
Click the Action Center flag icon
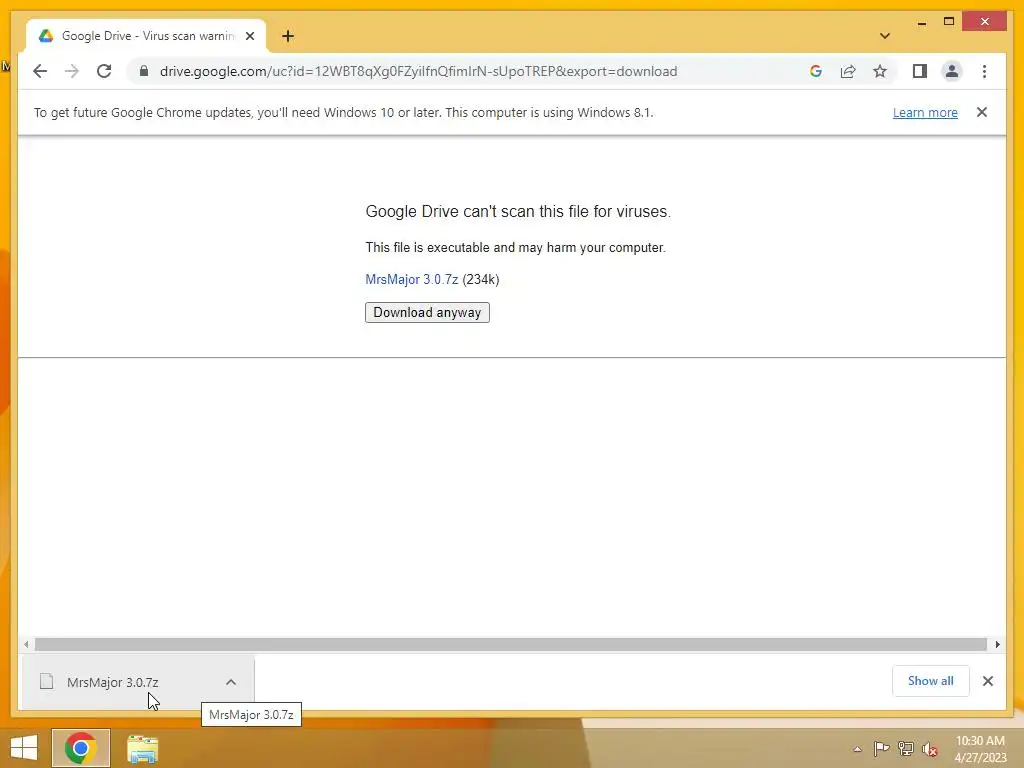point(881,748)
